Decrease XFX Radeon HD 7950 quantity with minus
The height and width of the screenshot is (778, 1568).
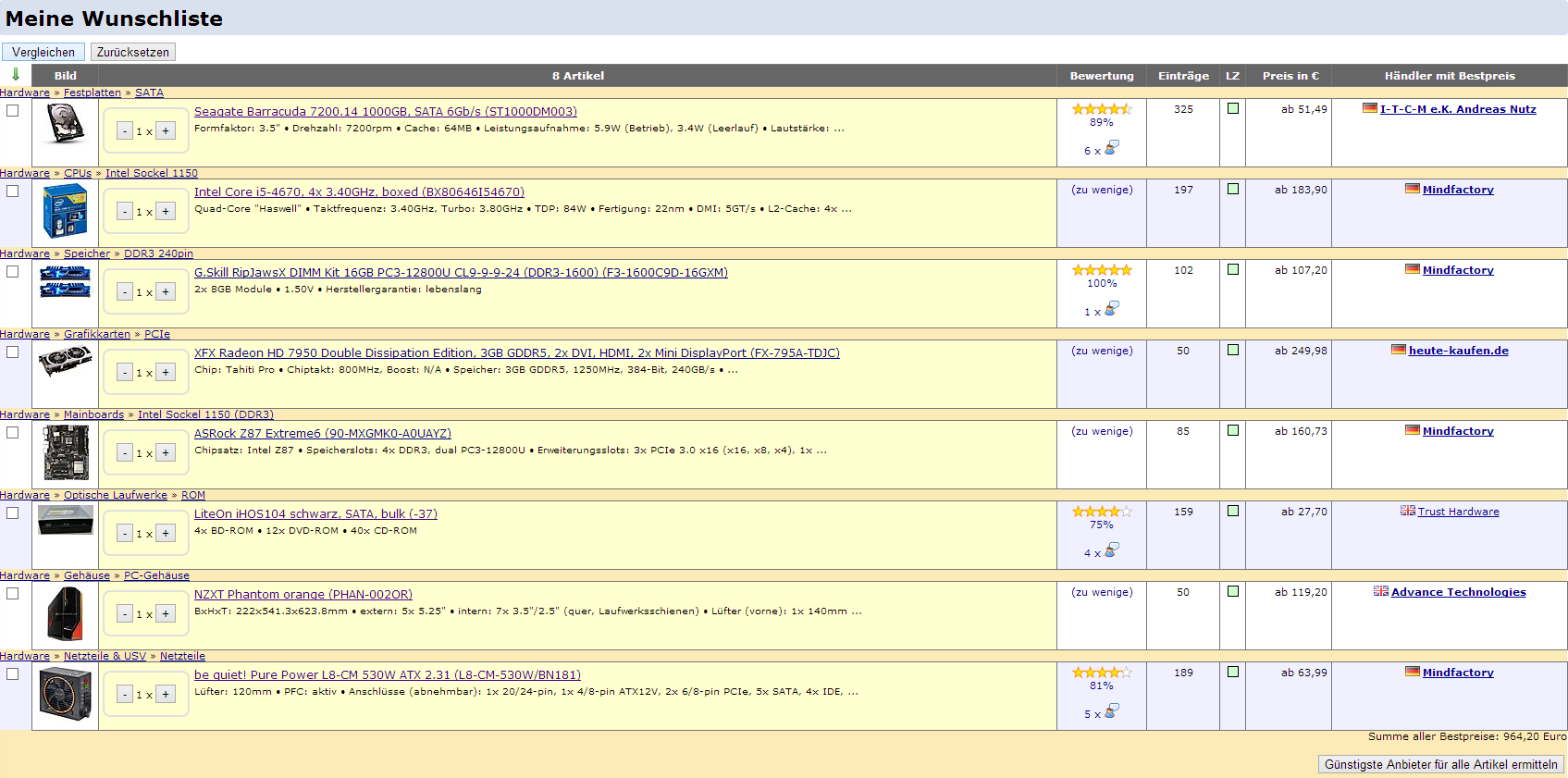click(125, 373)
